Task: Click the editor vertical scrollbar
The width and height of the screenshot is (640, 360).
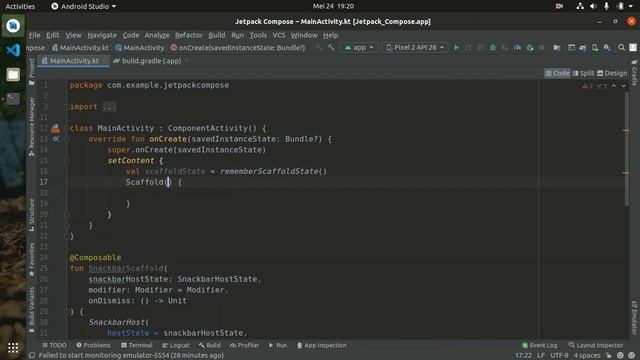Action: click(x=627, y=149)
